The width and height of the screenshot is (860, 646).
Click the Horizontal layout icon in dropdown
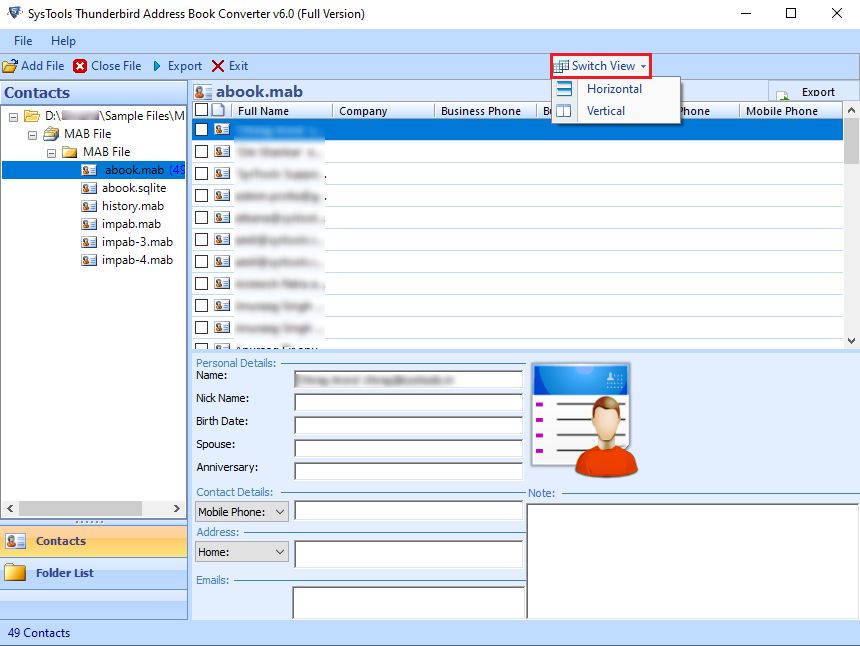[564, 89]
